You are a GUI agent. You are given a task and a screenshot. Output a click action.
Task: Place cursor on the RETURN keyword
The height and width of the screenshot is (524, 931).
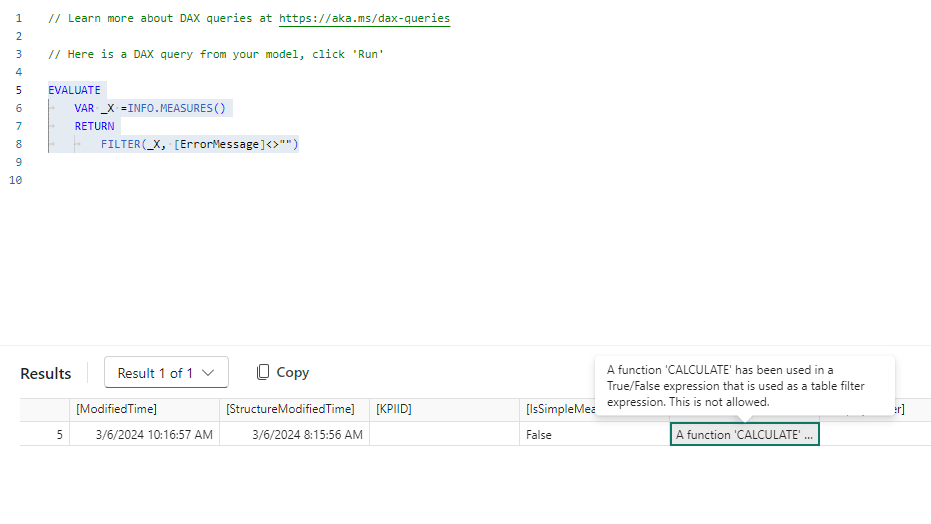[94, 126]
